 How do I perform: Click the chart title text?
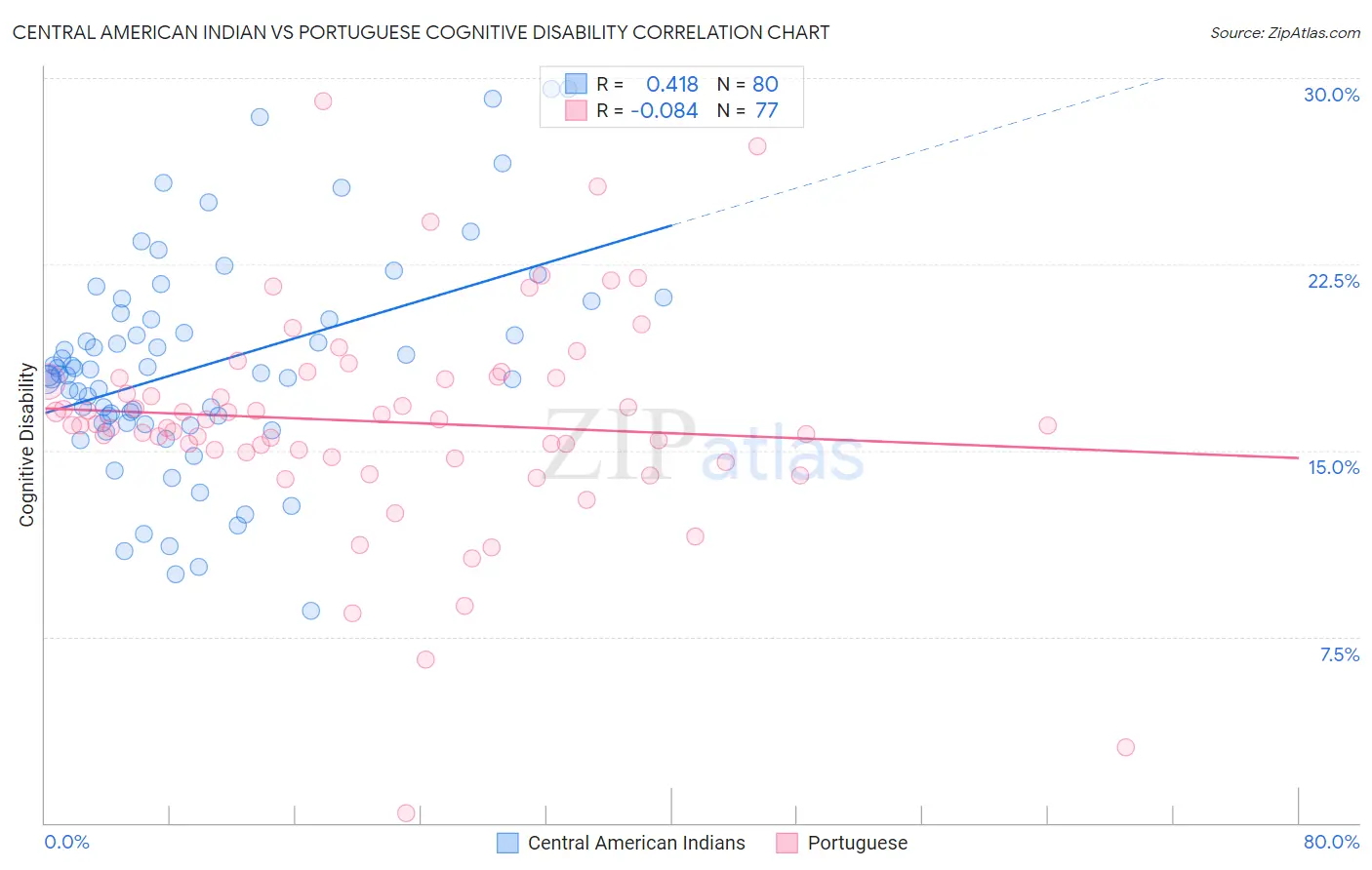[x=421, y=32]
